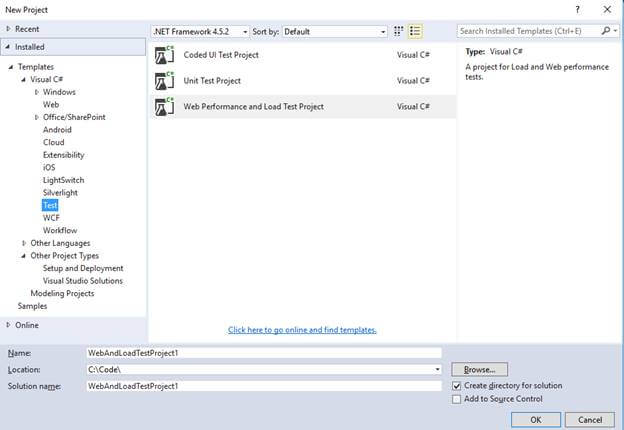Select the Silverlight category
The image size is (624, 430).
[60, 193]
